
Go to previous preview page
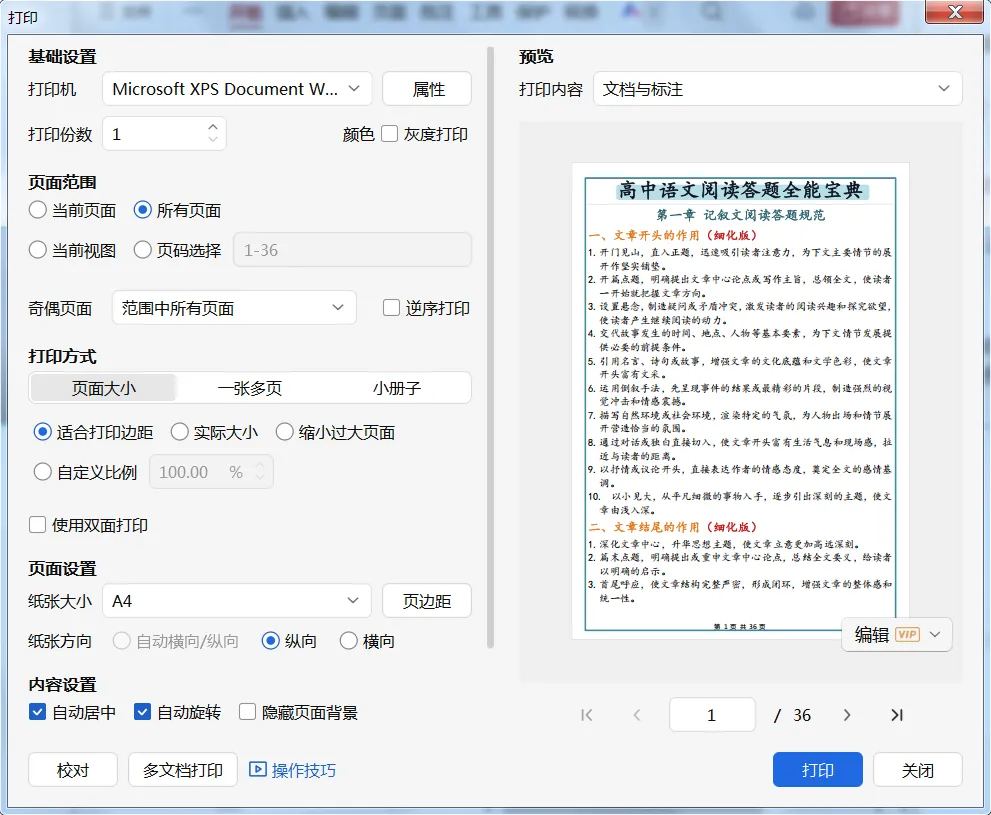click(637, 715)
